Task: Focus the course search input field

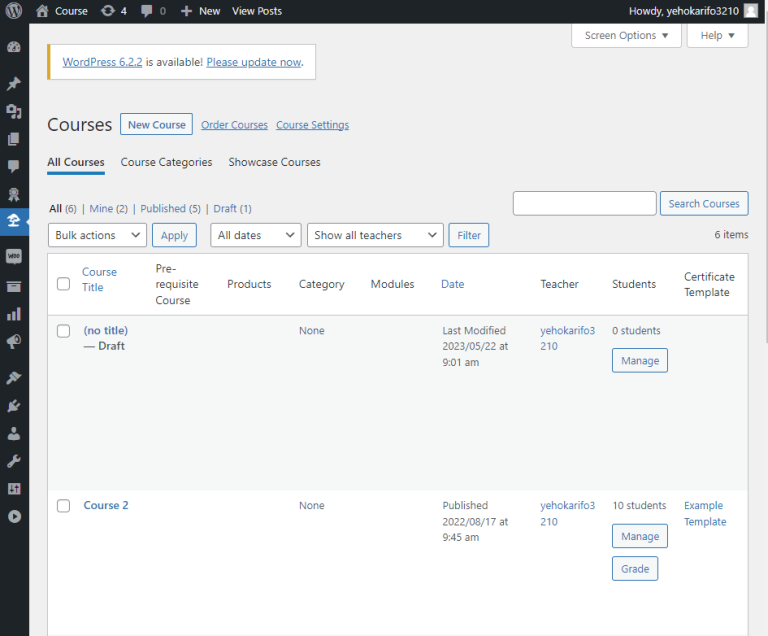Action: pos(584,203)
